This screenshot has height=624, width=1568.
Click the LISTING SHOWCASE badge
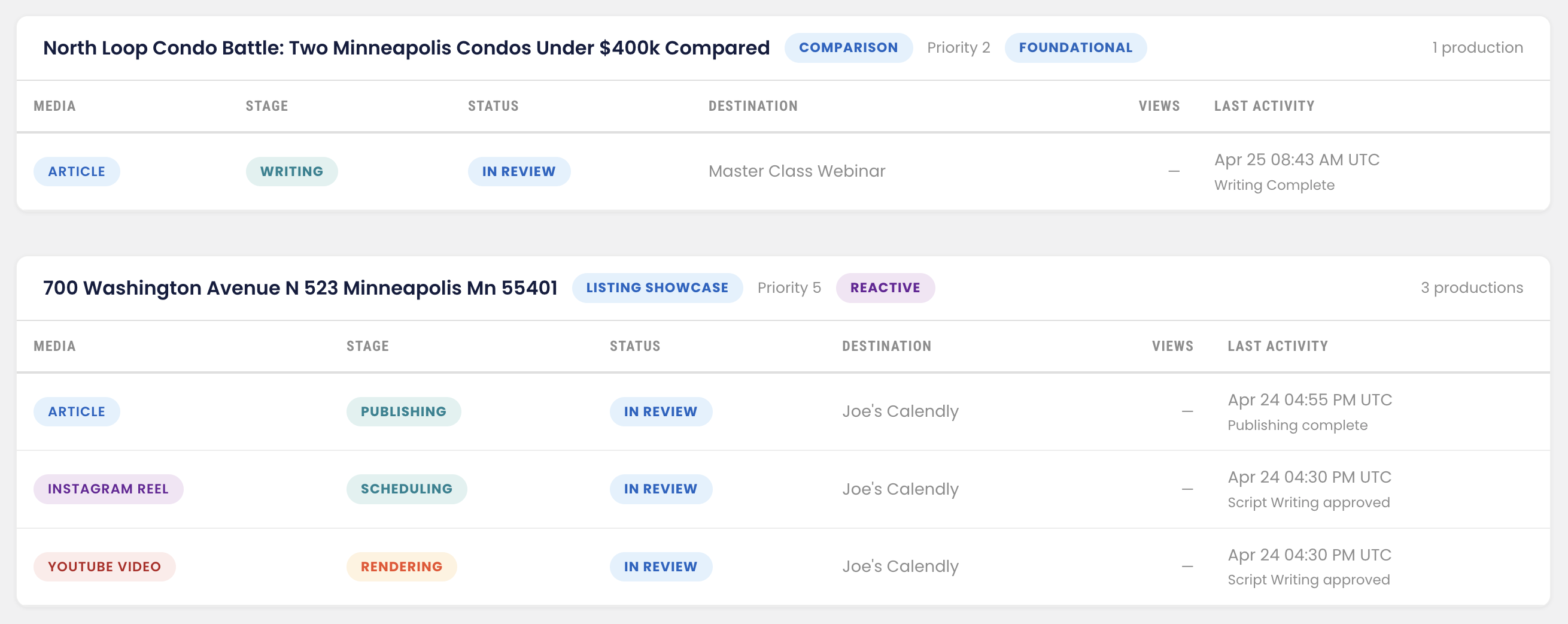point(657,287)
